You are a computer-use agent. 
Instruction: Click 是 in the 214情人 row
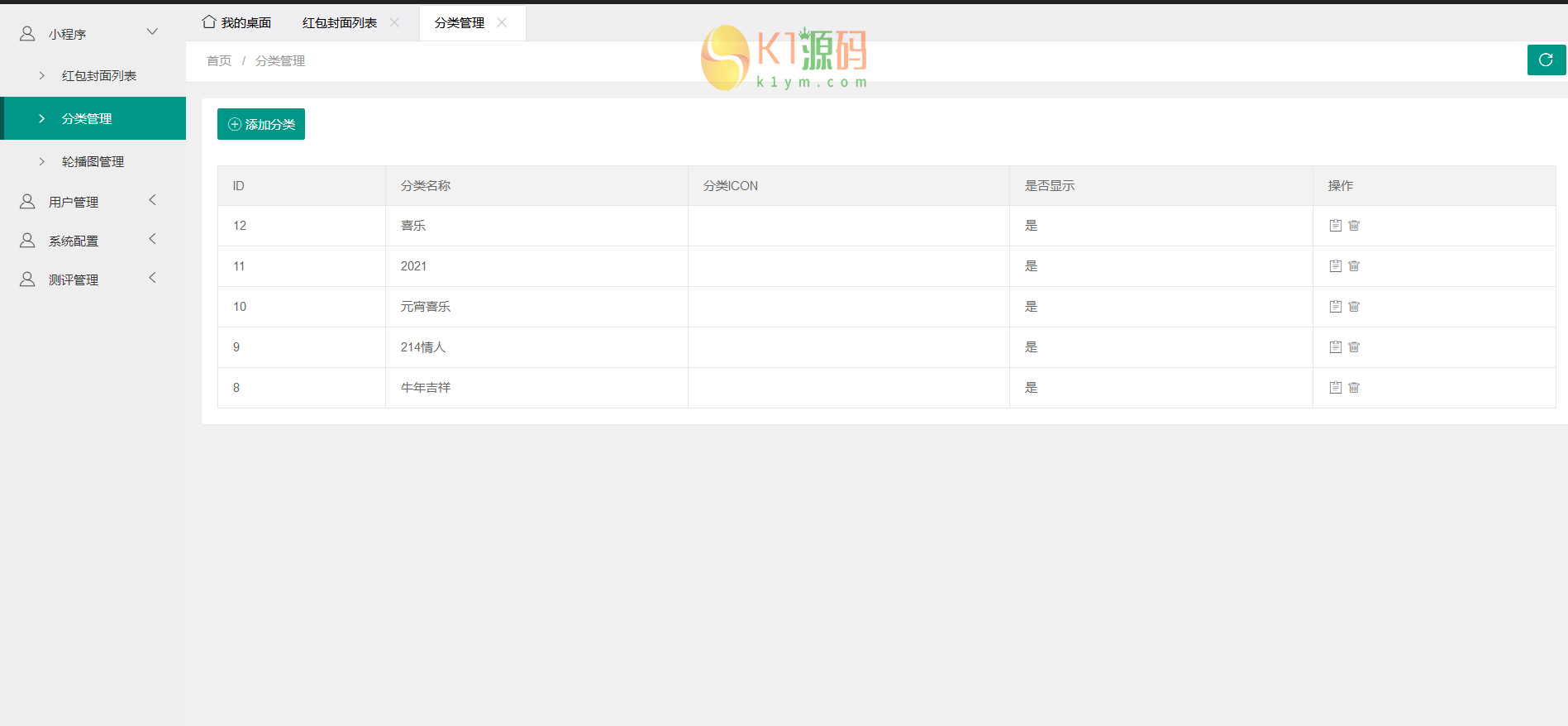1031,347
